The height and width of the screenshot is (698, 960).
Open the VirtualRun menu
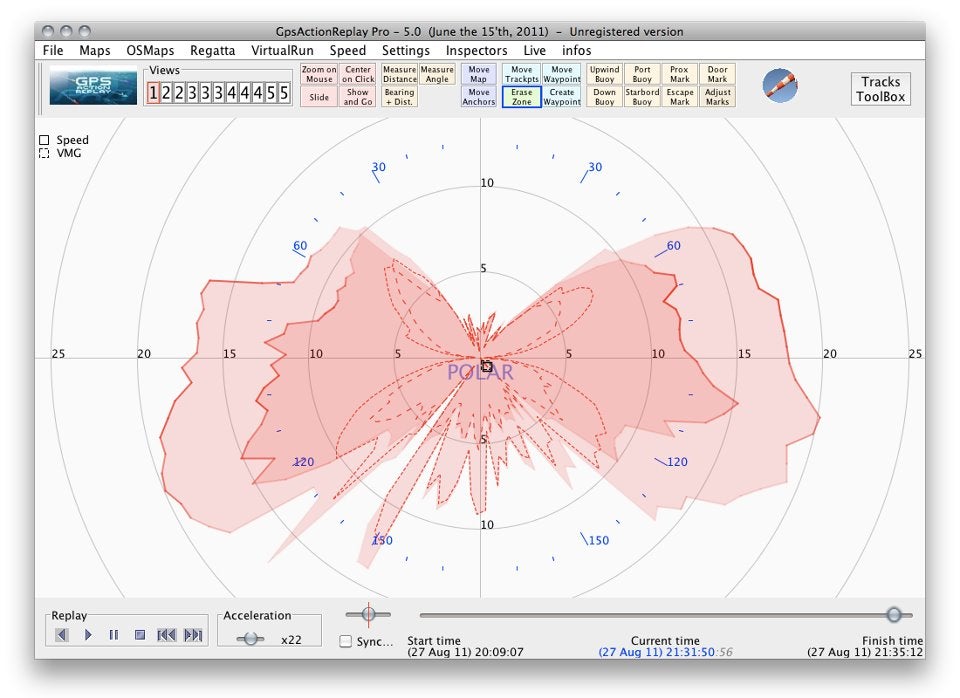tap(282, 50)
